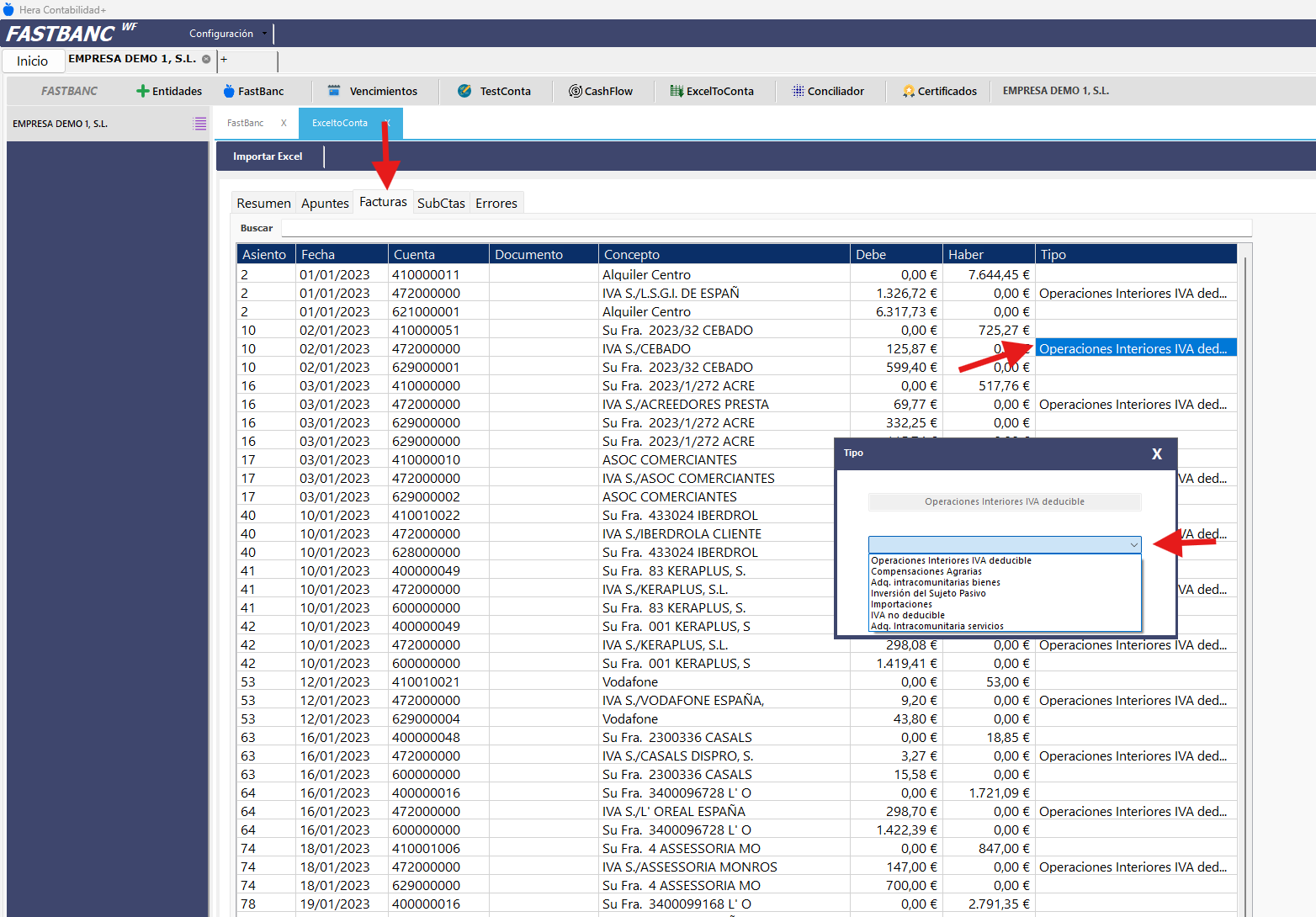The height and width of the screenshot is (917, 1316).
Task: Click the Vencimientos calendar icon
Action: coord(334,91)
